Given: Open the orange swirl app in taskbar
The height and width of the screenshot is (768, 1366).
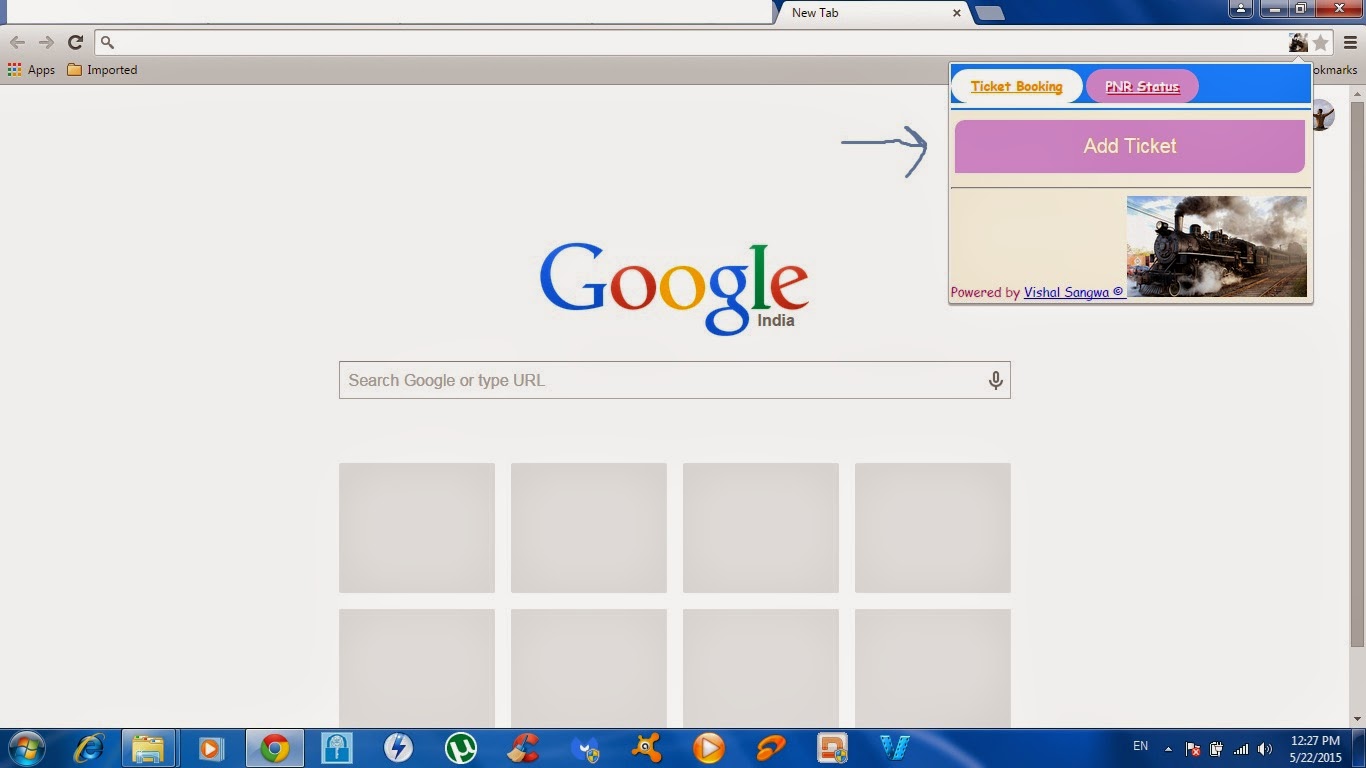Looking at the screenshot, I should (771, 748).
